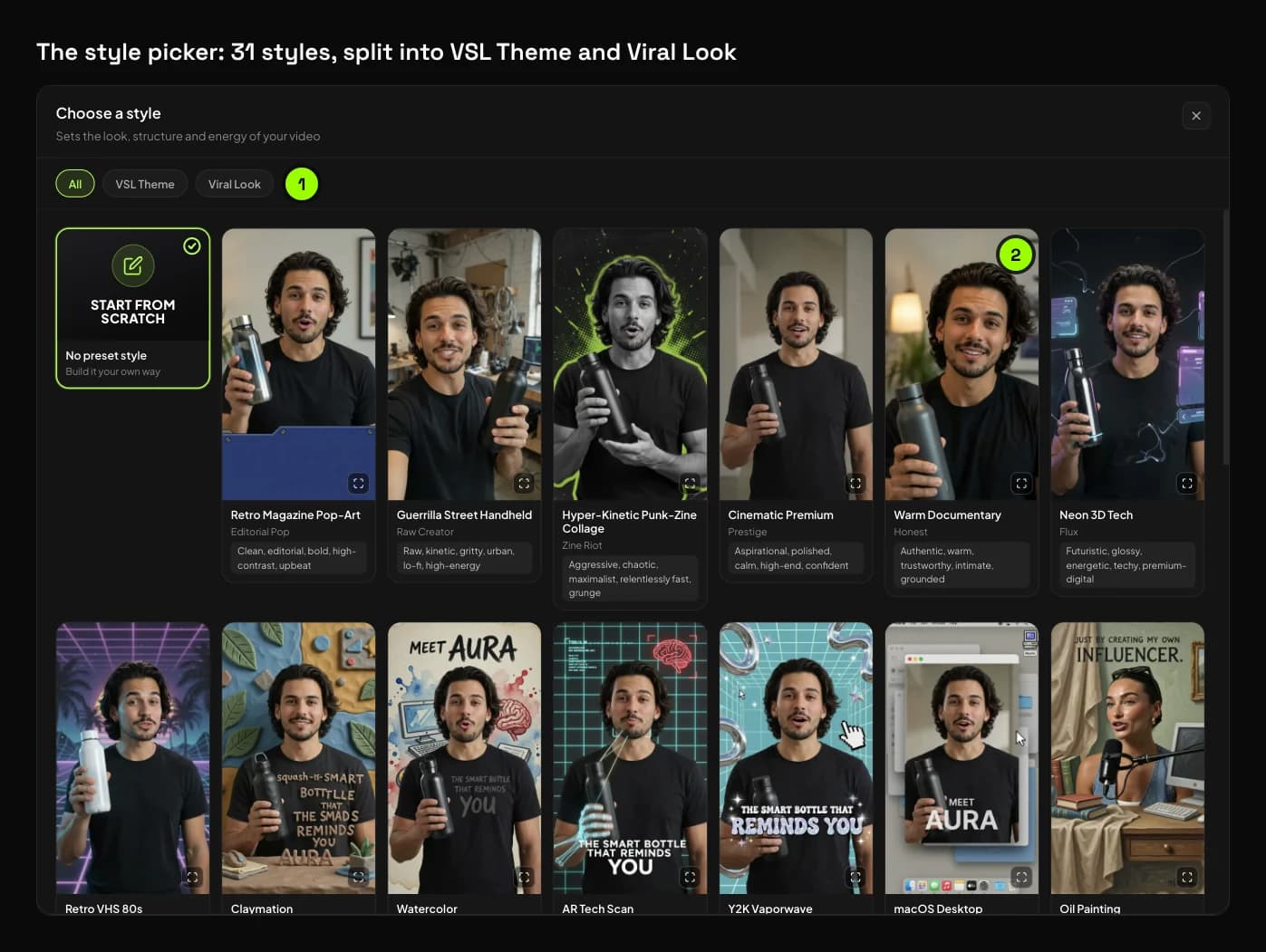Click the 'Prestige' subtitle
Screen dimensions: 1266x952
[748, 532]
